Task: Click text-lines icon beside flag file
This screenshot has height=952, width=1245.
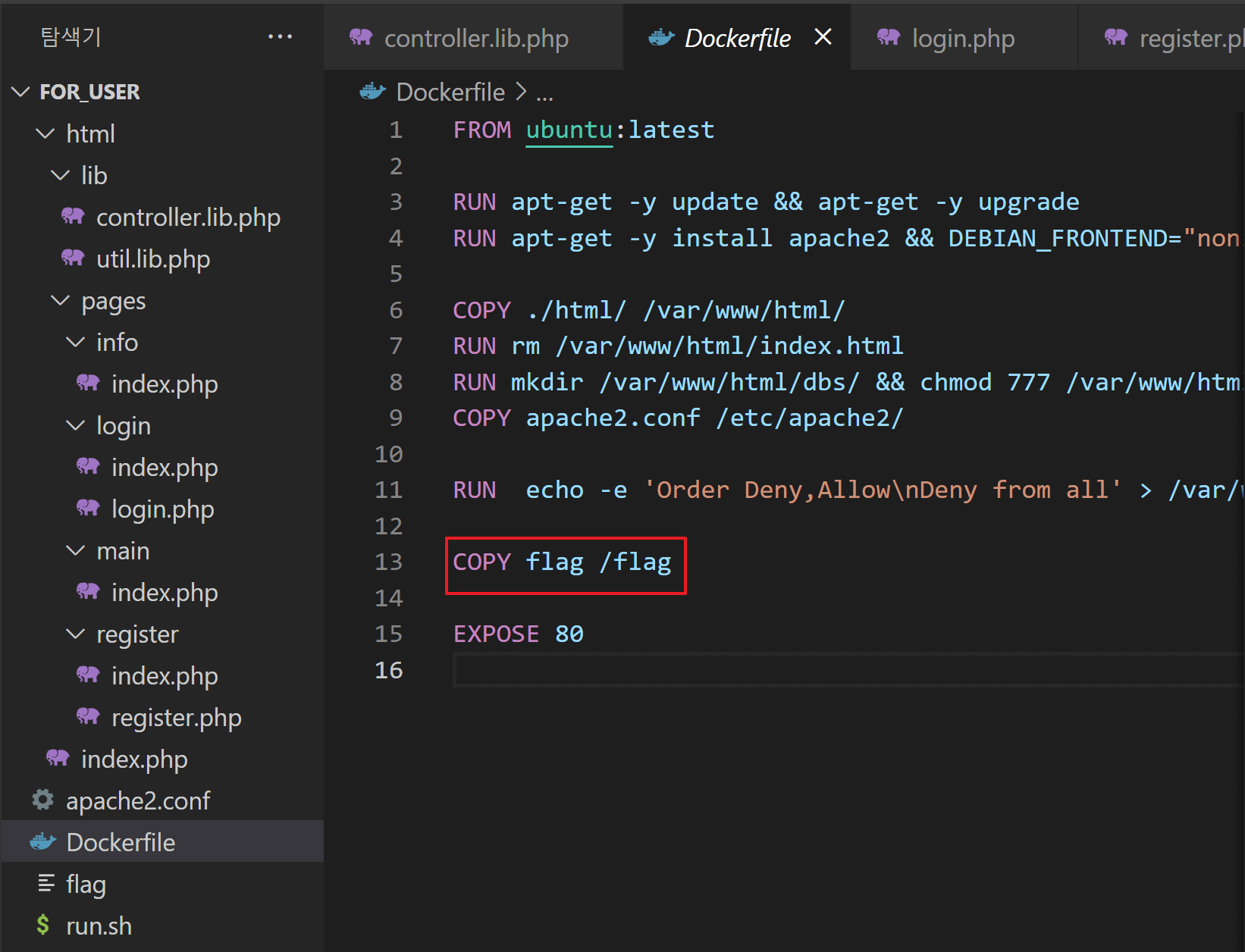Action: click(46, 884)
